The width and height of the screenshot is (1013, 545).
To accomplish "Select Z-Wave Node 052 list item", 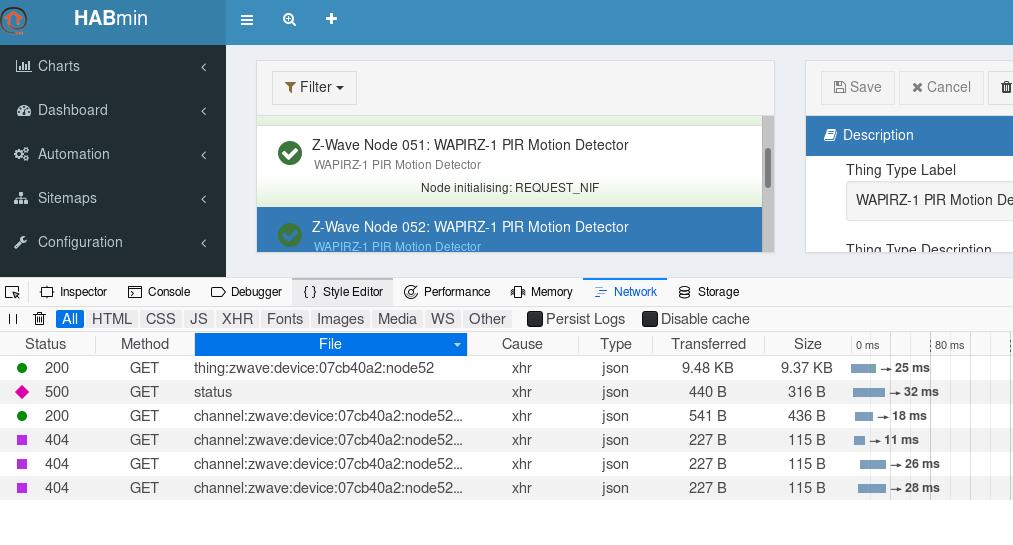I will [510, 229].
